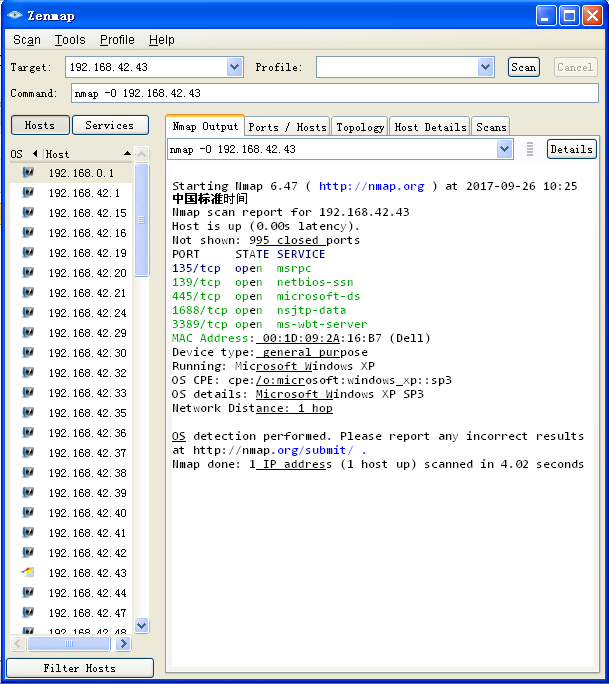
Task: Click the Details button
Action: pyautogui.click(x=571, y=149)
